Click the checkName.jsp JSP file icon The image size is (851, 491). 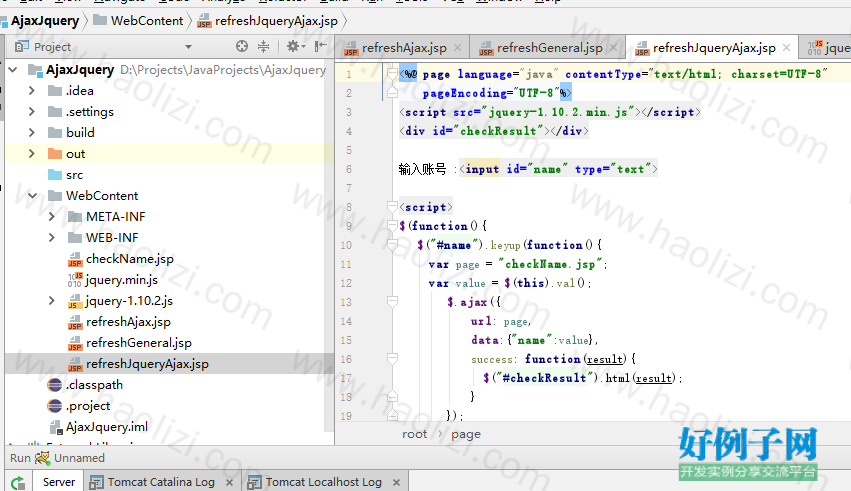(75, 259)
